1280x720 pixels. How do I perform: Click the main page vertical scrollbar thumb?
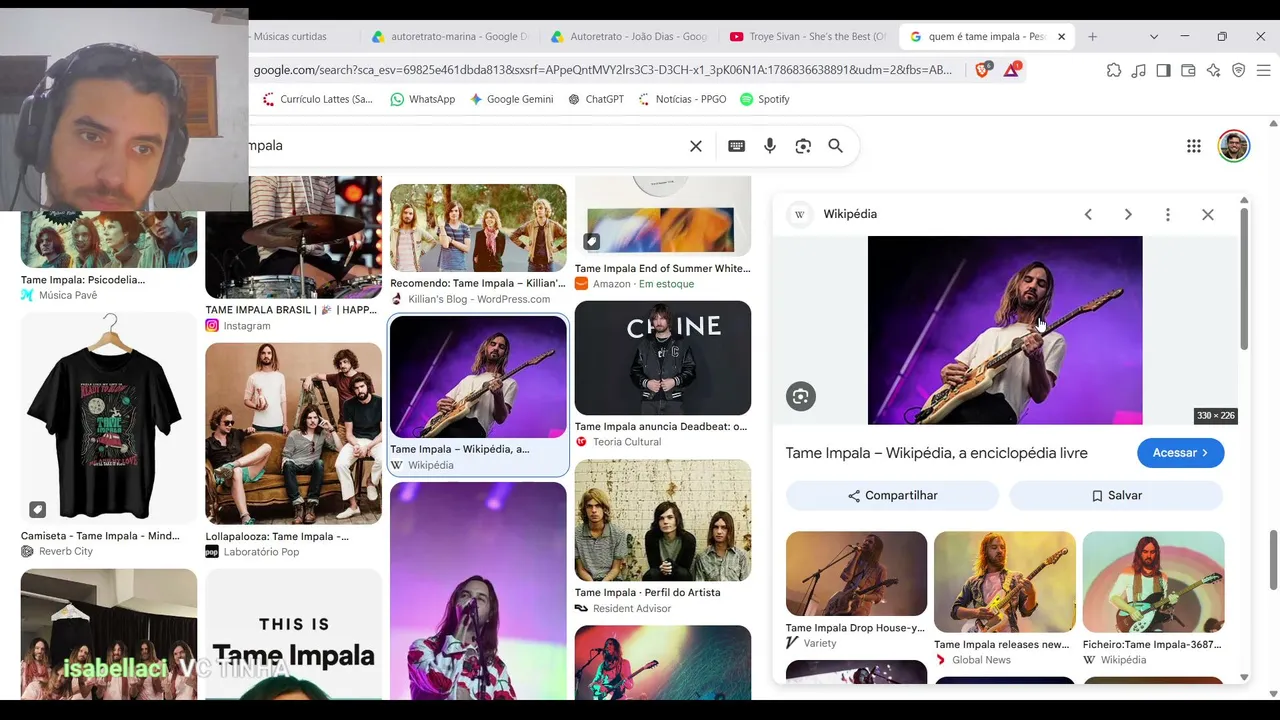1273,560
